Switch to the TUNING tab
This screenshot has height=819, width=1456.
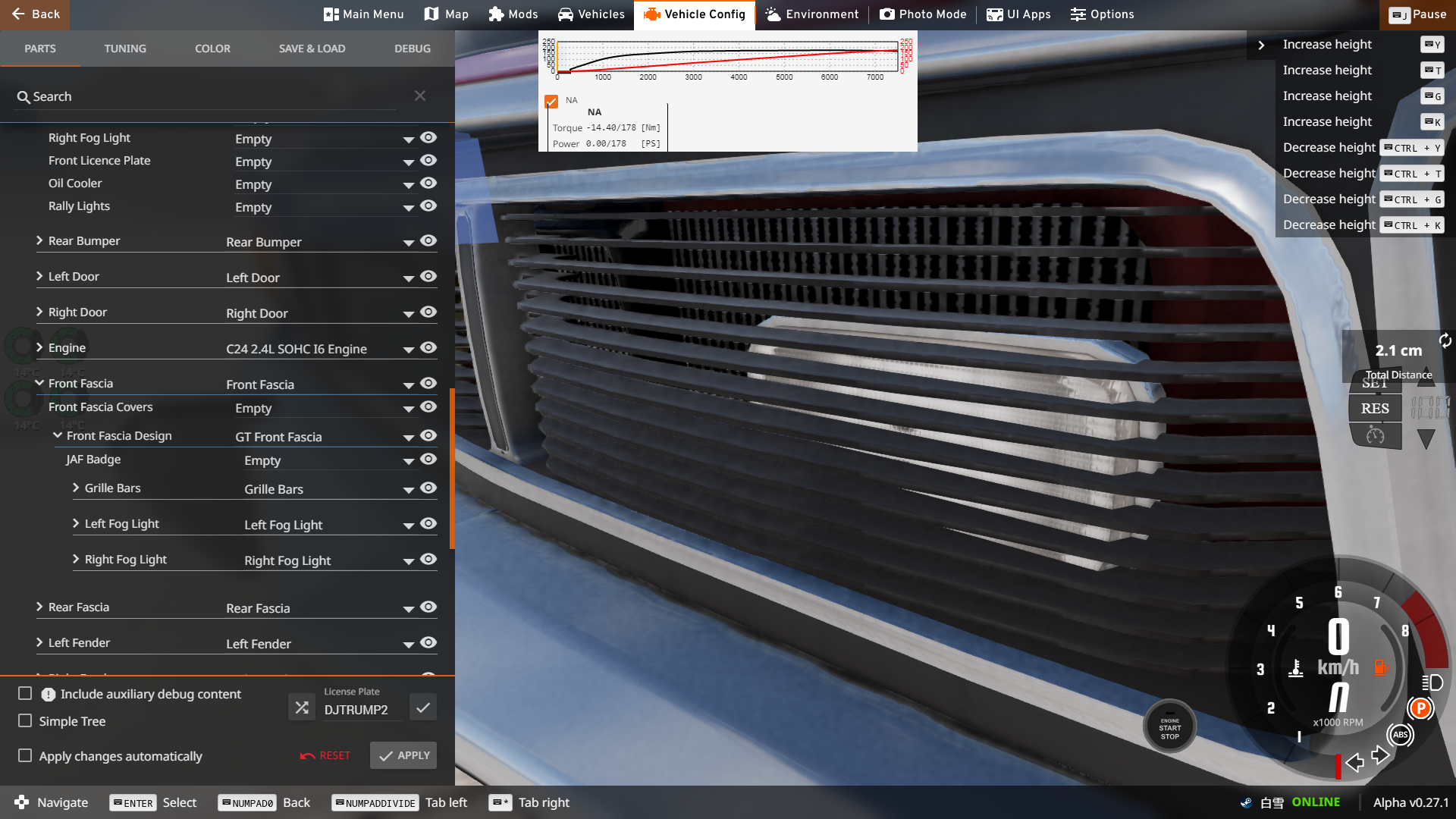point(125,49)
